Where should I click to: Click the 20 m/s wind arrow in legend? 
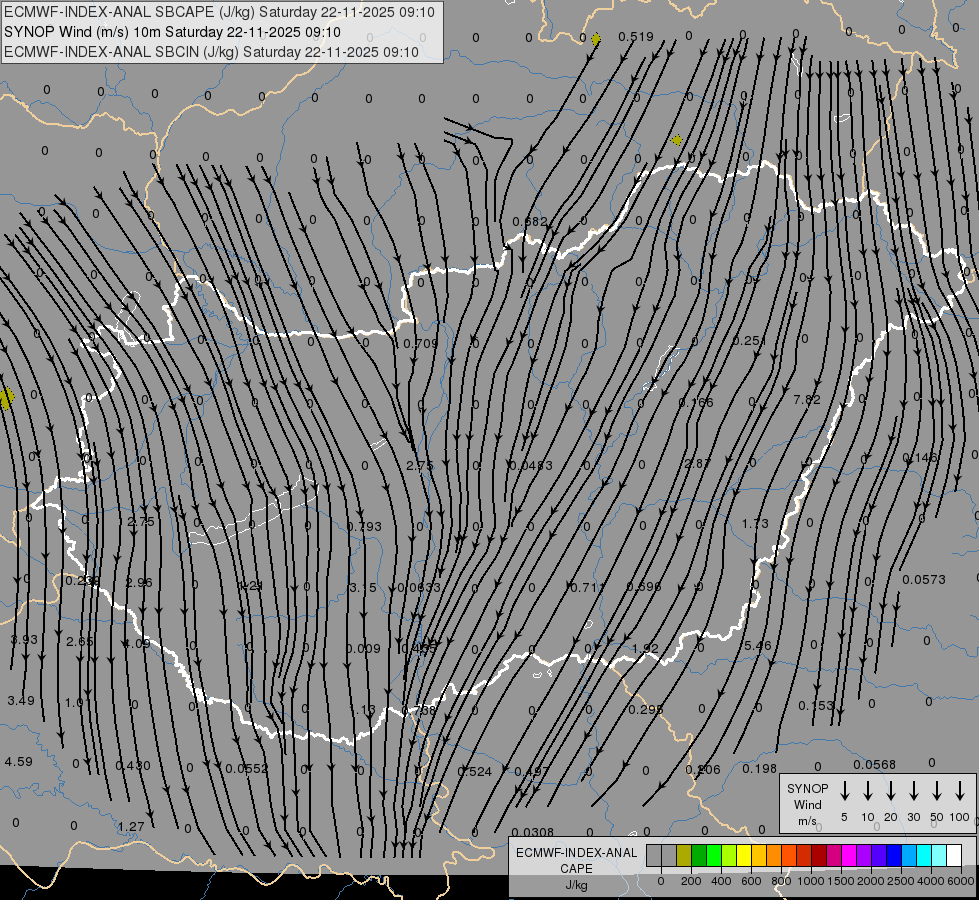[891, 791]
